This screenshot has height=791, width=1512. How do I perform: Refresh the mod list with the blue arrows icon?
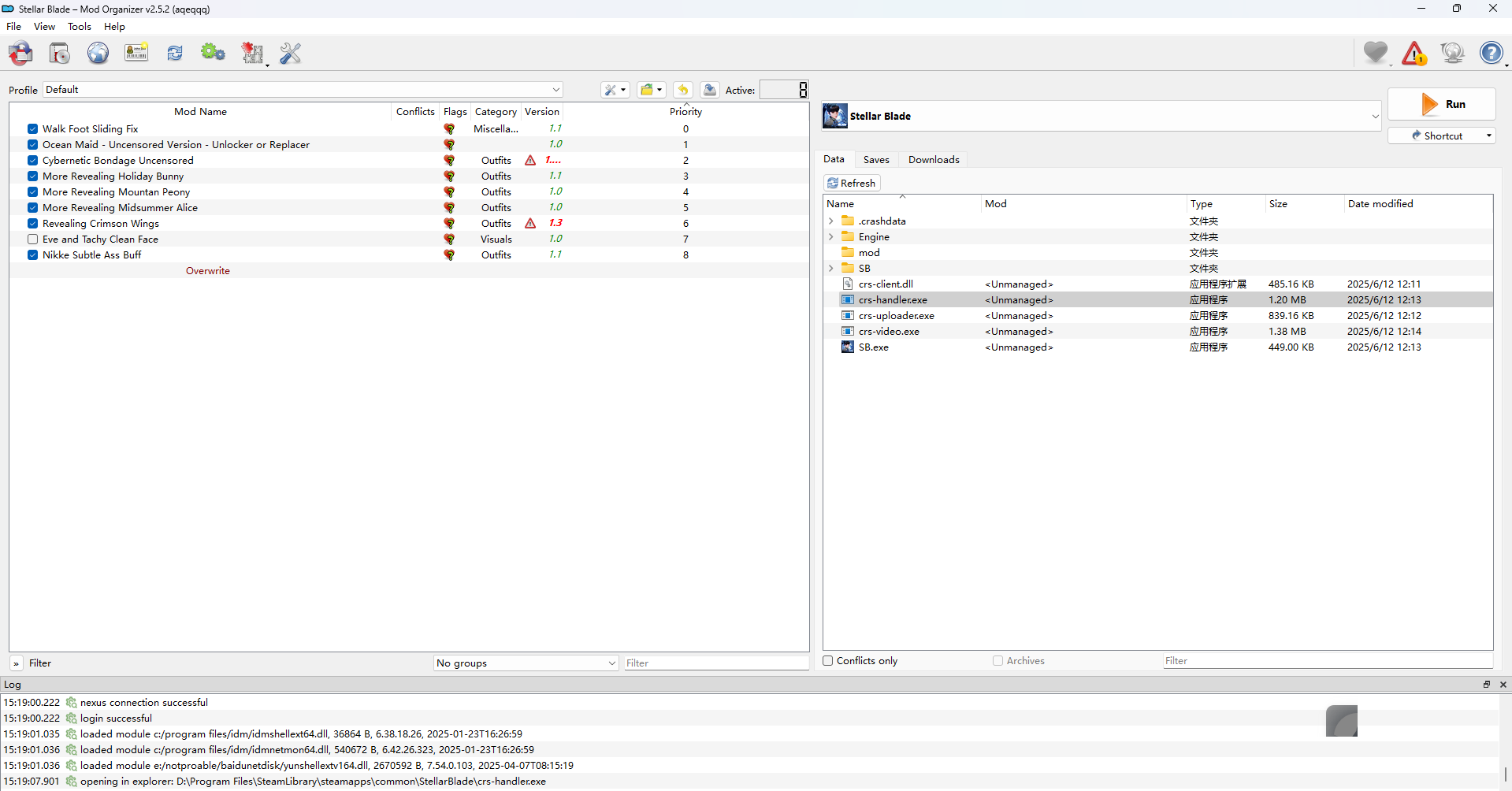click(174, 53)
